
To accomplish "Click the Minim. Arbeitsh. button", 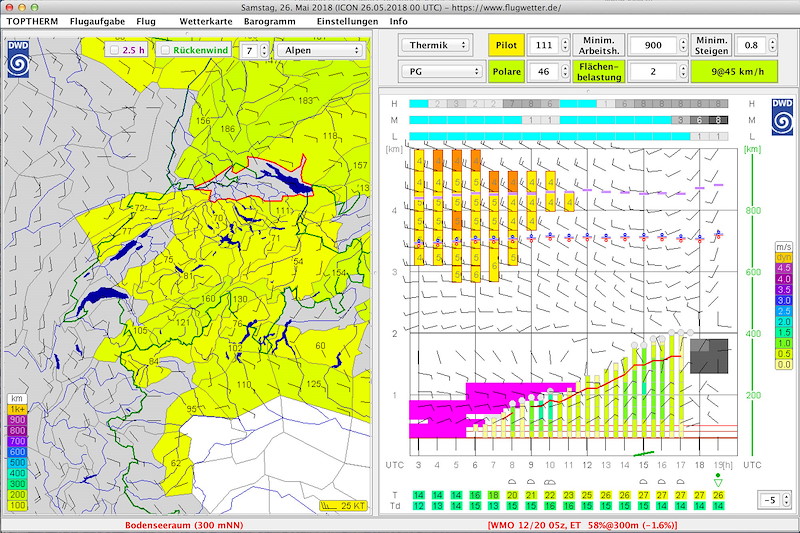I will [x=598, y=45].
